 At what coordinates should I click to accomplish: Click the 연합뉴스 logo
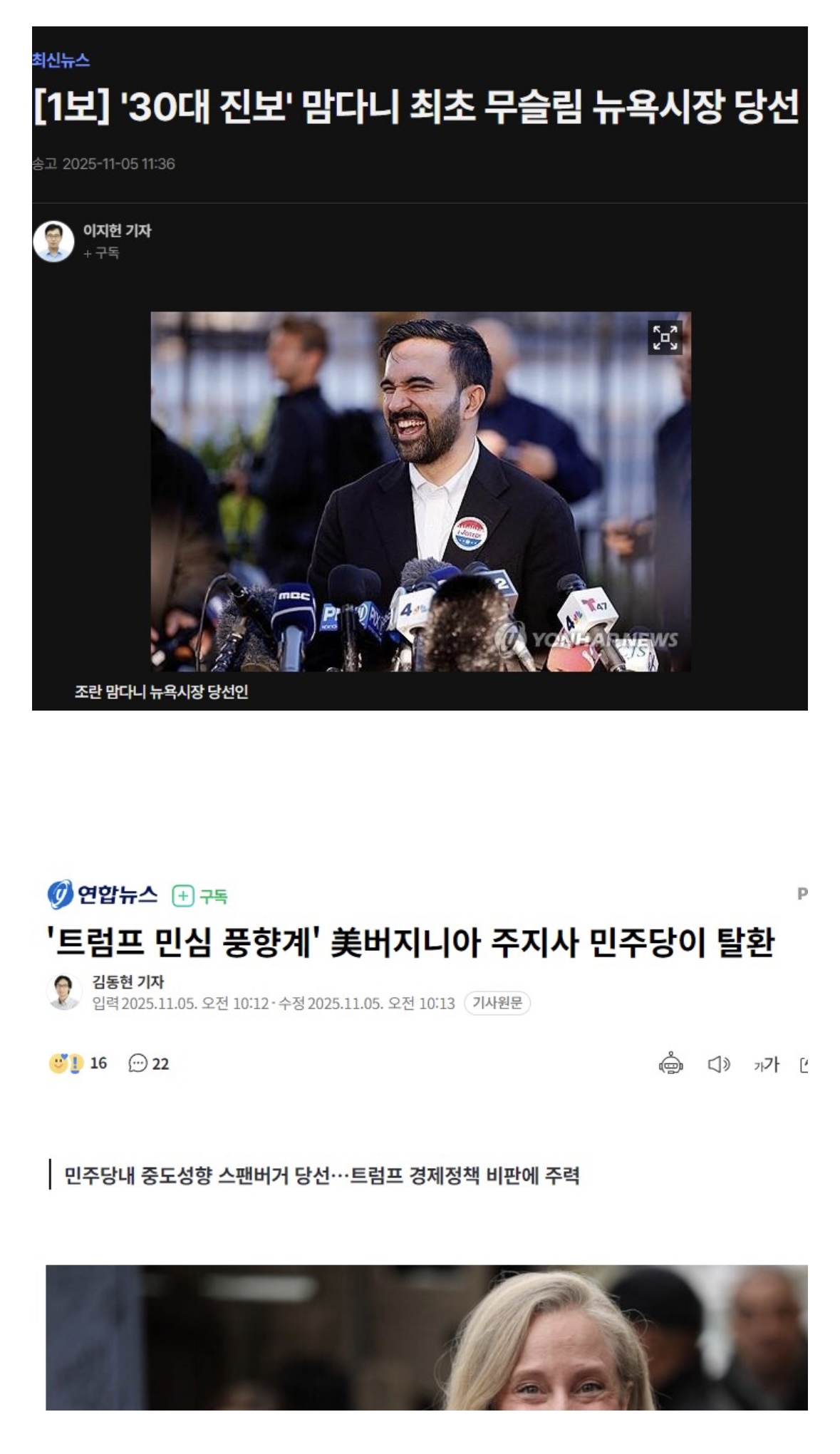[102, 894]
